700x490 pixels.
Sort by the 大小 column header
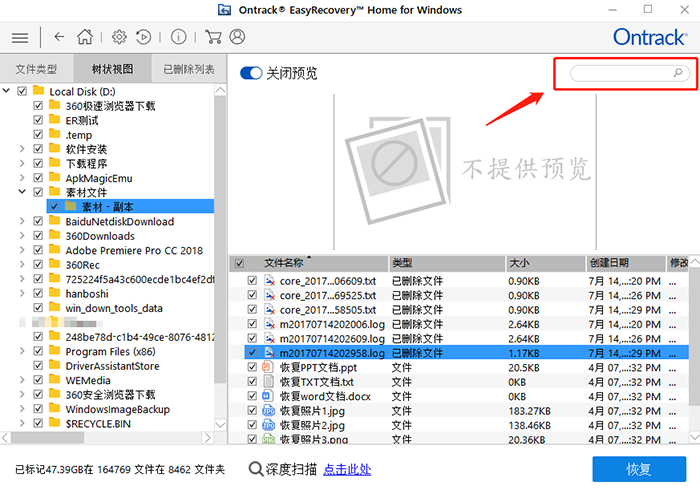pyautogui.click(x=546, y=263)
